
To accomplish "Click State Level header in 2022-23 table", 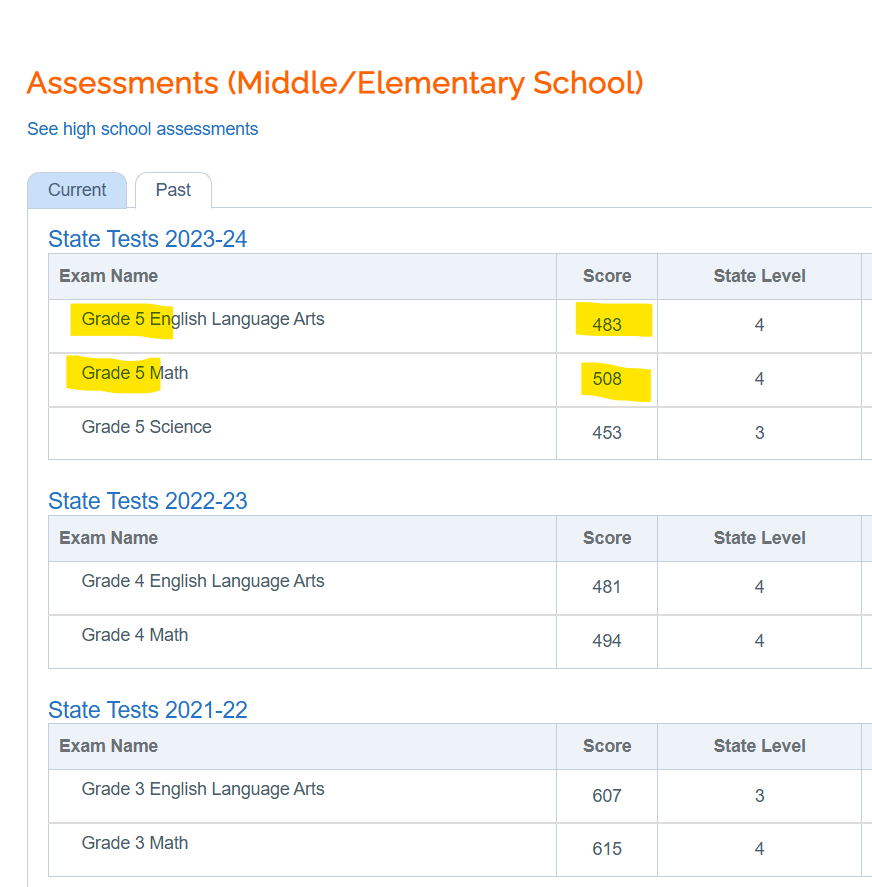I will (759, 538).
